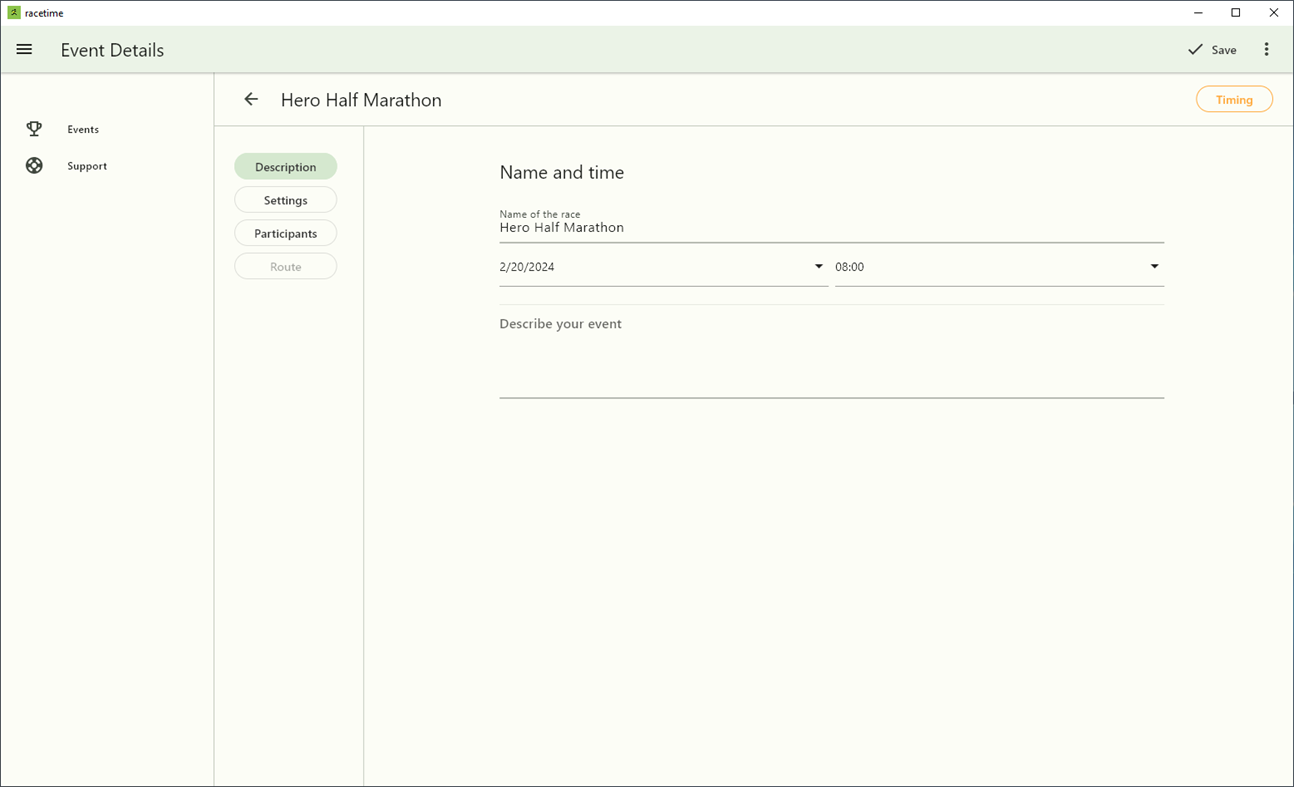This screenshot has height=787, width=1294.
Task: Click the back arrow beside Hero Half Marathon
Action: [x=251, y=99]
